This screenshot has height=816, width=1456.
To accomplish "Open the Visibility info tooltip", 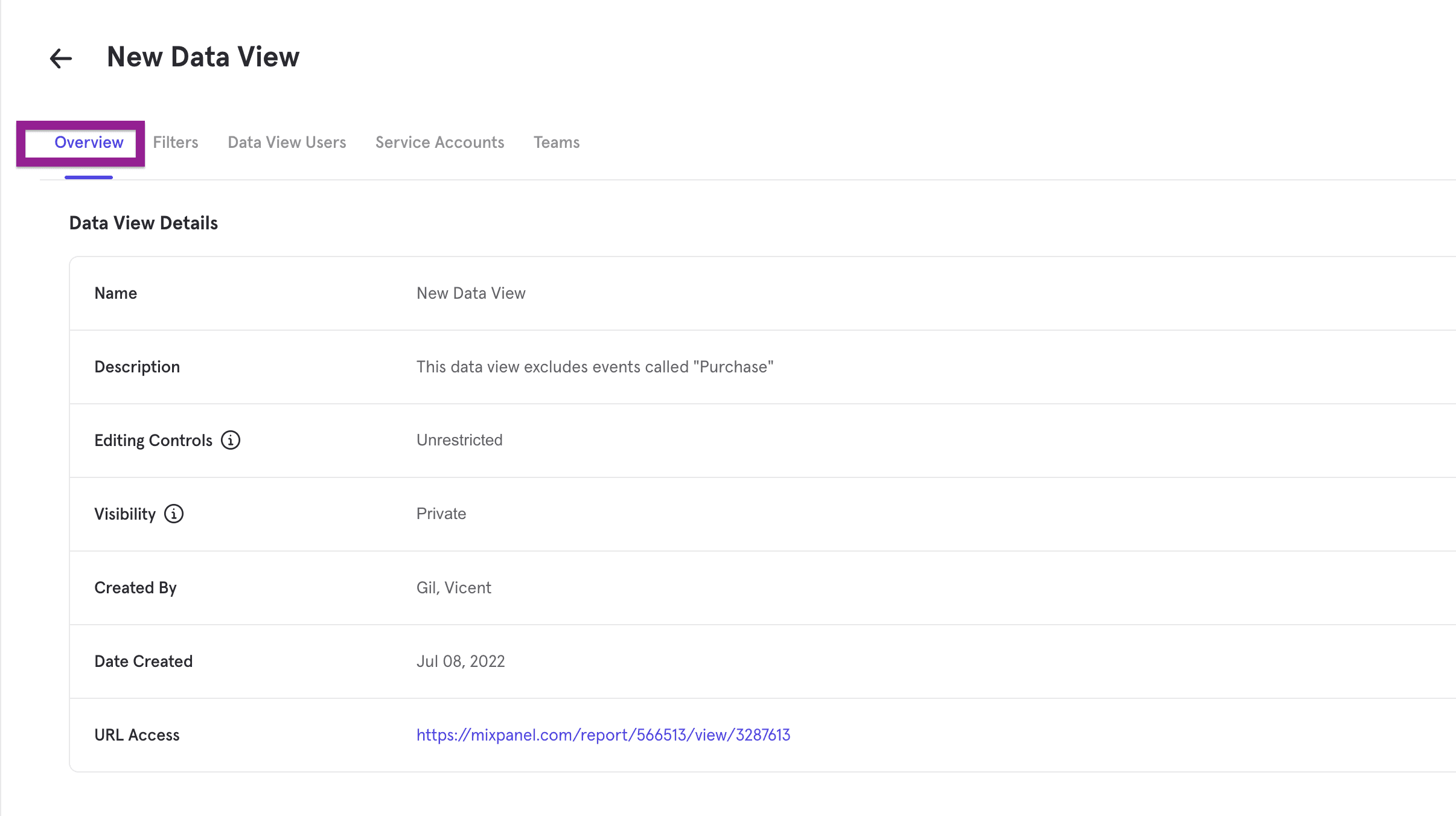I will 173,514.
